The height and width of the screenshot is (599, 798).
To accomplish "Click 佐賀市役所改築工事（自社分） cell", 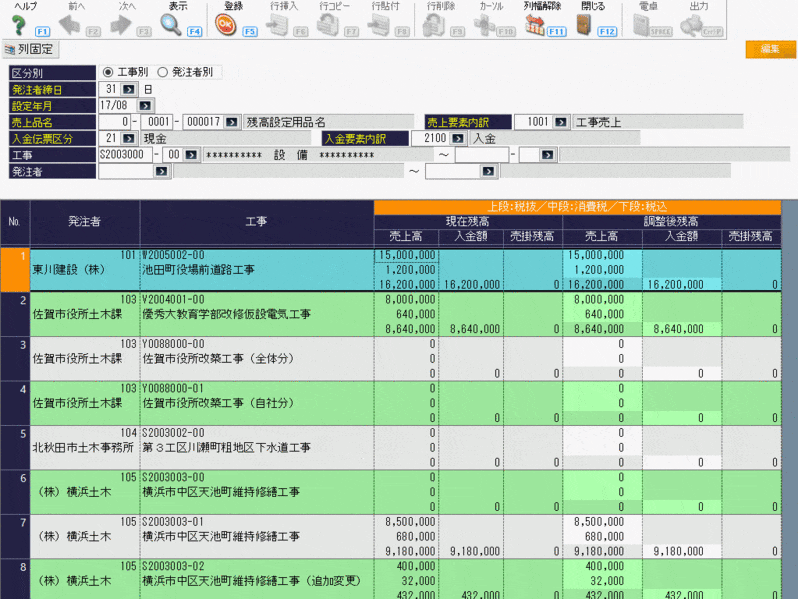I will tap(218, 403).
